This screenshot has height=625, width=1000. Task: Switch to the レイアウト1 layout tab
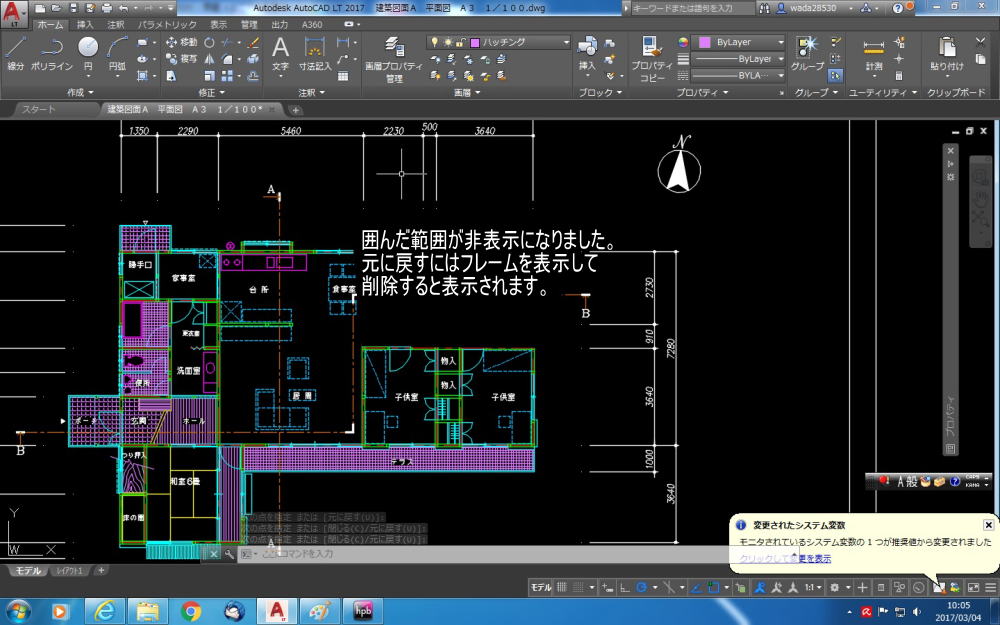(x=70, y=571)
